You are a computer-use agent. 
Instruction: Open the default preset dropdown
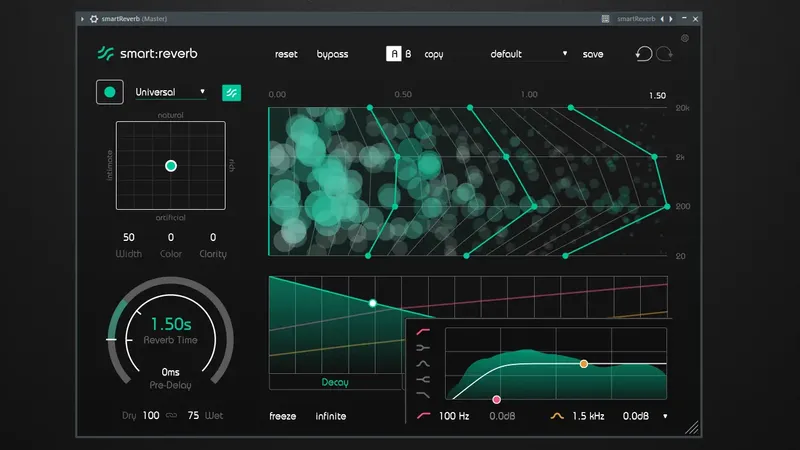(x=529, y=54)
